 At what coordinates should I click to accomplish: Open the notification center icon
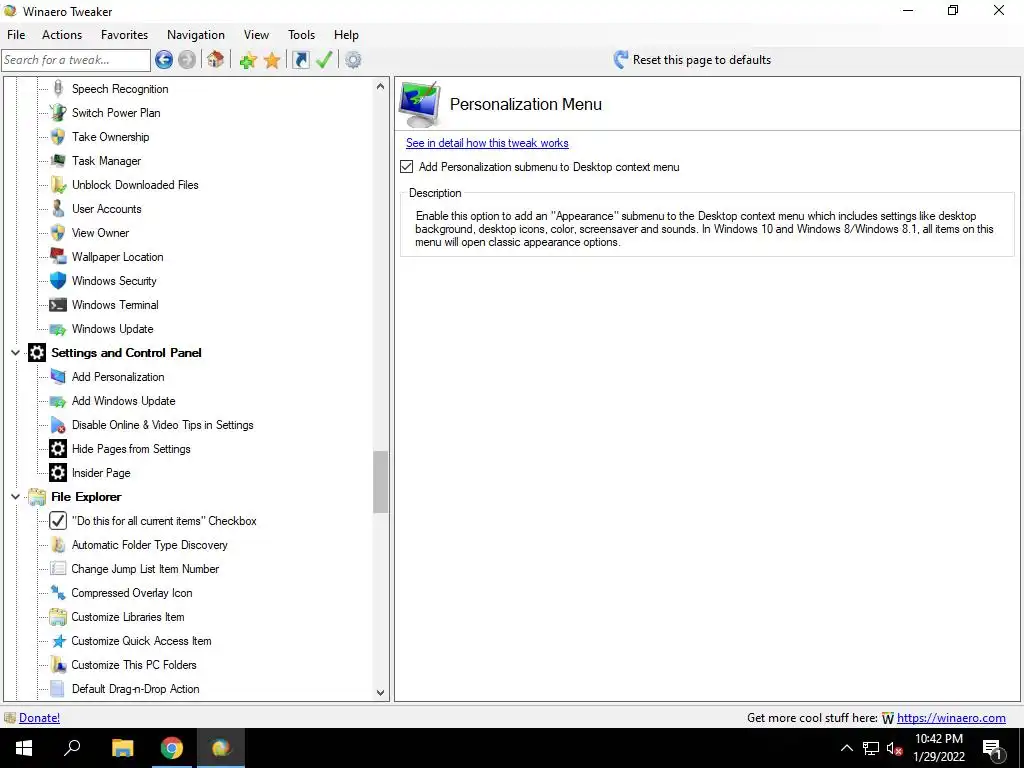(x=991, y=748)
